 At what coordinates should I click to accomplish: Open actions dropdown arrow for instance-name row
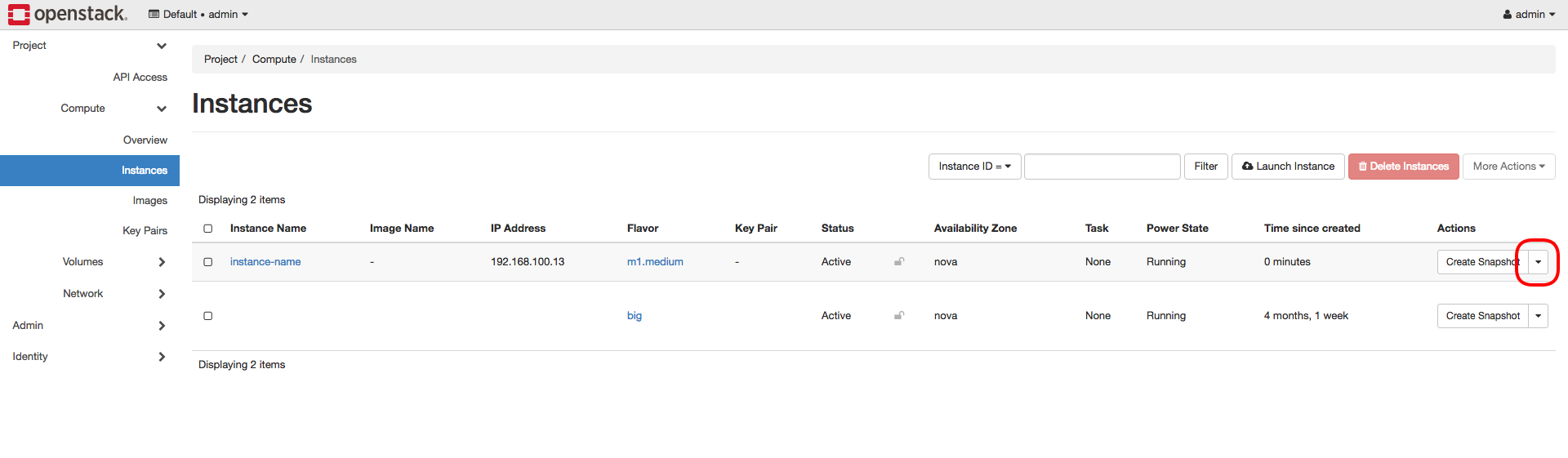pos(1538,262)
